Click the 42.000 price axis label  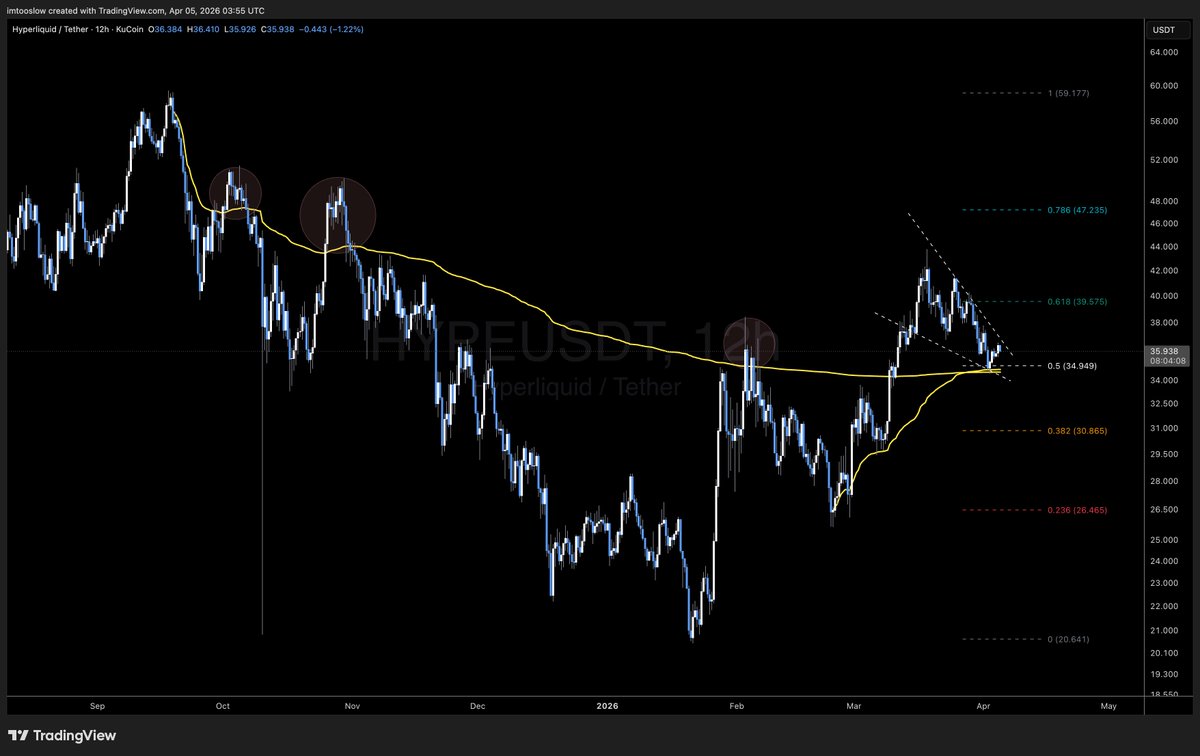tap(1165, 270)
